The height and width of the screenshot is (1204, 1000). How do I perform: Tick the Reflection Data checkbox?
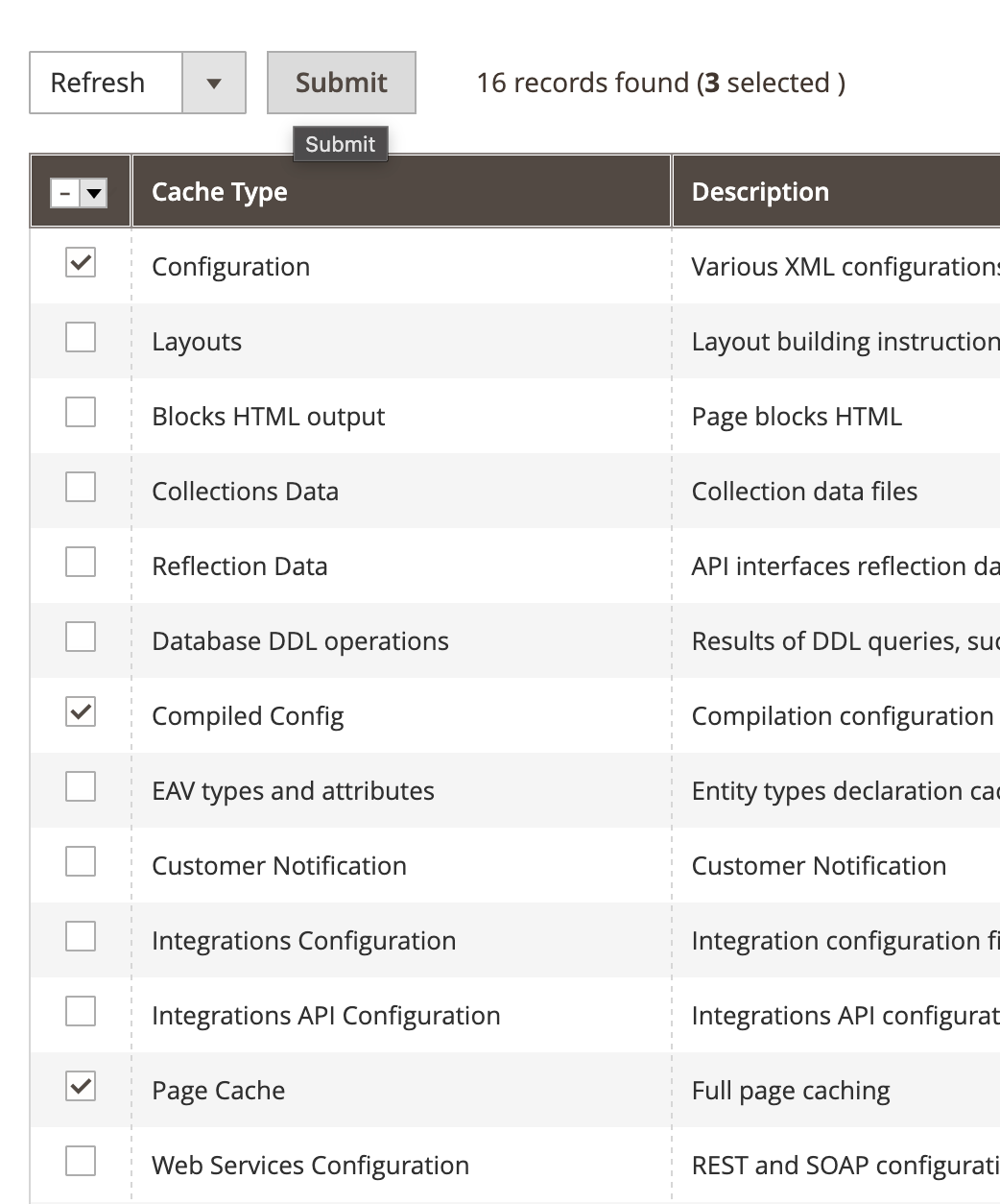point(81,562)
